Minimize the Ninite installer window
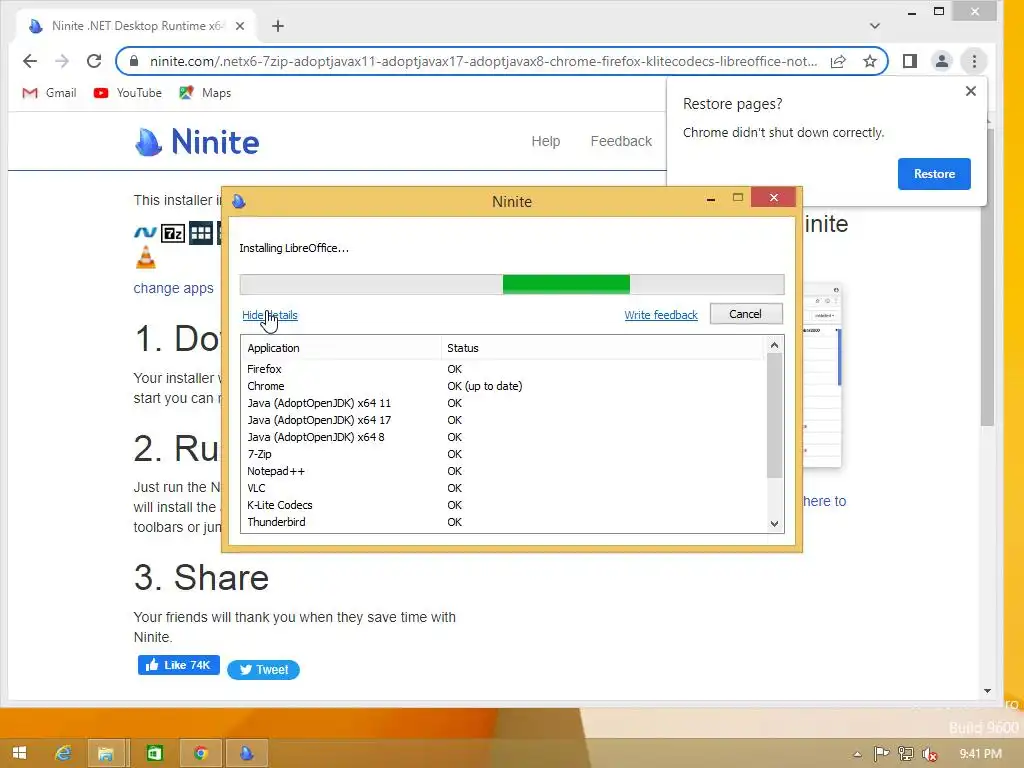This screenshot has width=1024, height=768. coord(711,199)
